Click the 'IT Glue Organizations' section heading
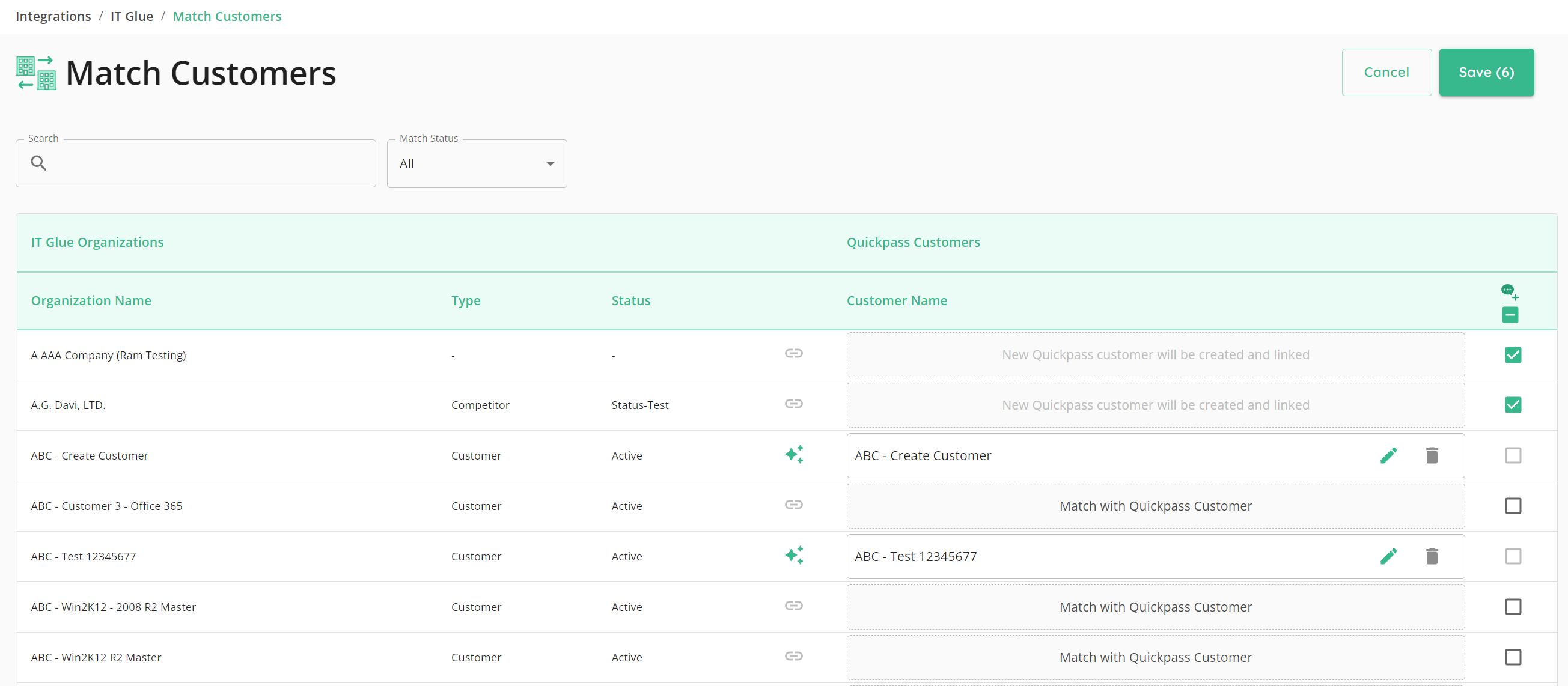The image size is (1568, 686). [97, 242]
